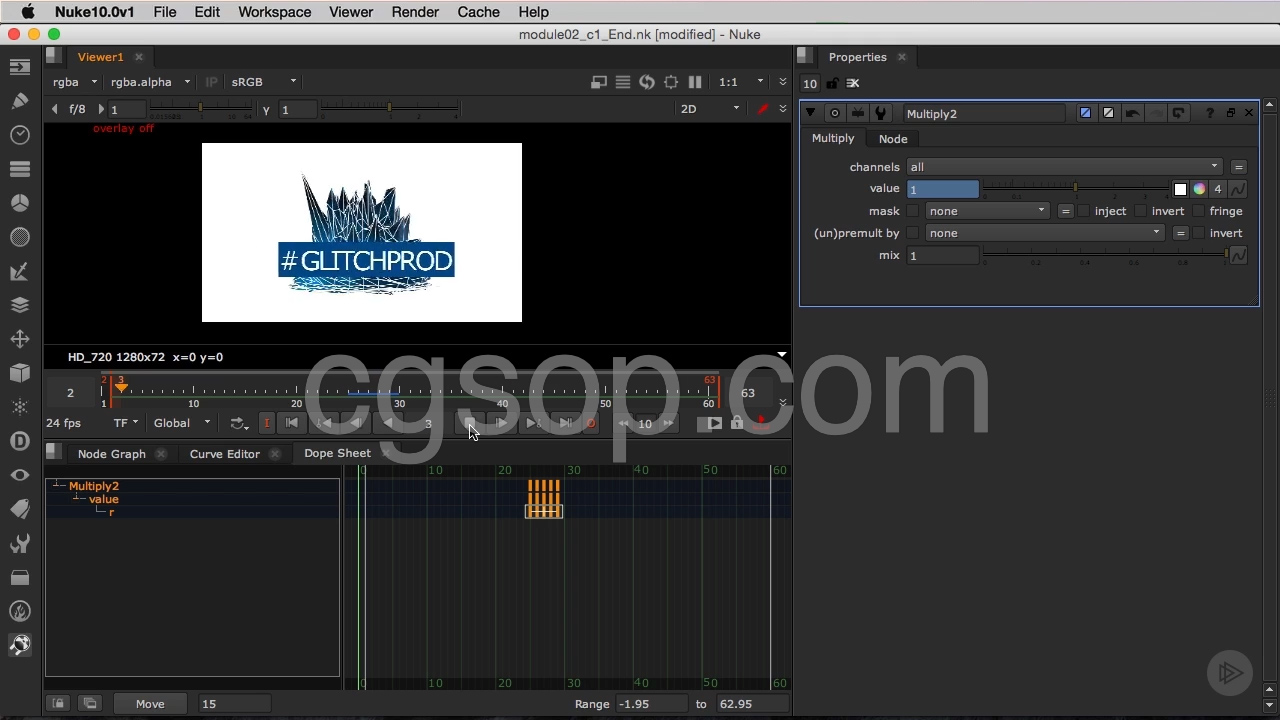The height and width of the screenshot is (720, 1280).
Task: Enable mask invert checkbox
Action: (1141, 211)
